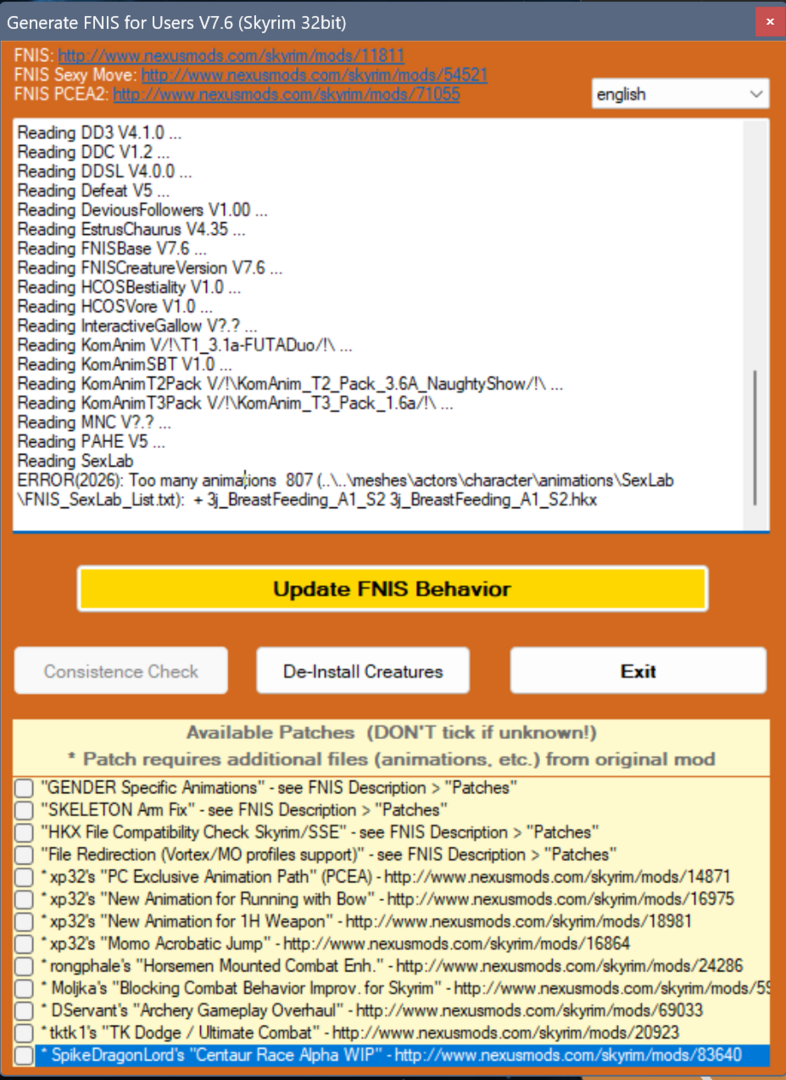
Task: Click the De-Install Creatures button
Action: tap(363, 671)
